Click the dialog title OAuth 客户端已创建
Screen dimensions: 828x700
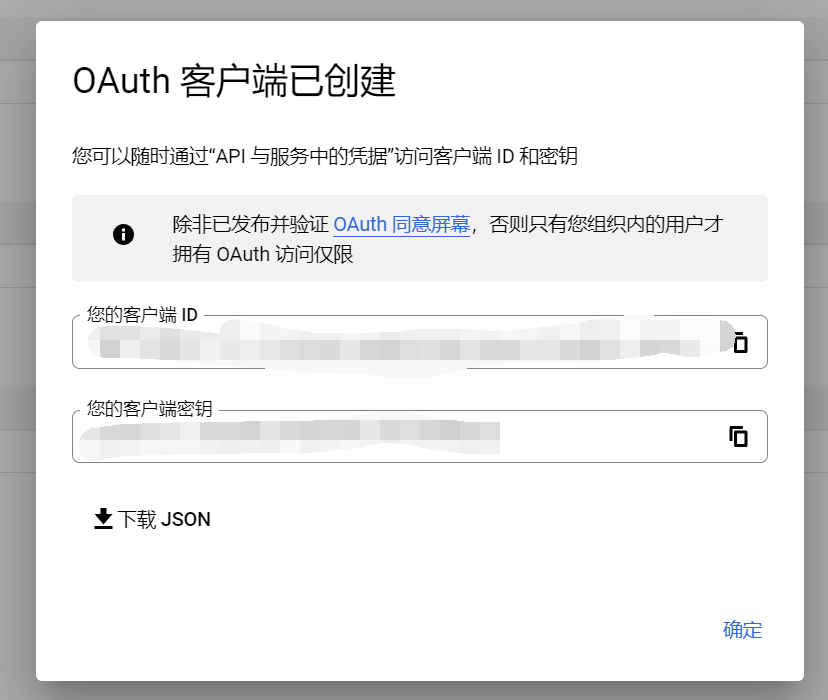pyautogui.click(x=234, y=81)
